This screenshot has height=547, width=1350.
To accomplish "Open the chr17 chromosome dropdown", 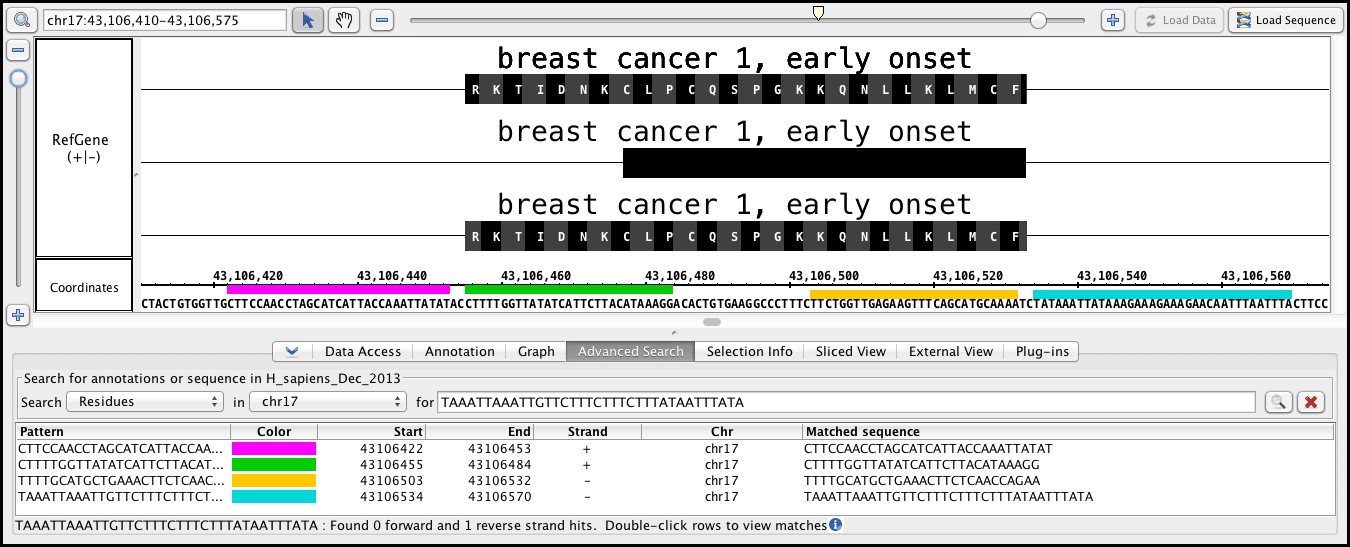I will click(x=327, y=402).
